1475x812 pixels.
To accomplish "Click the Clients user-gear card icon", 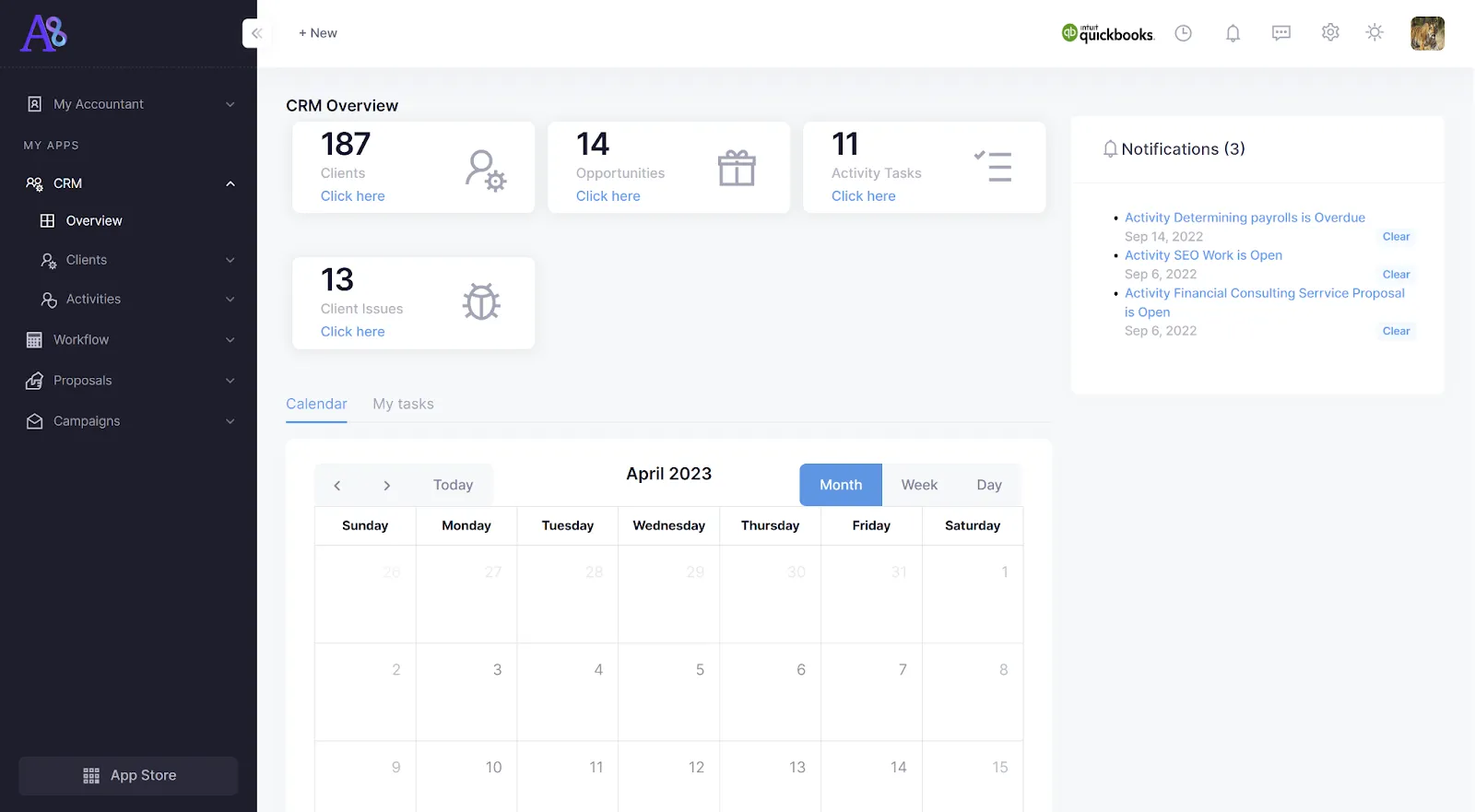I will coord(485,171).
